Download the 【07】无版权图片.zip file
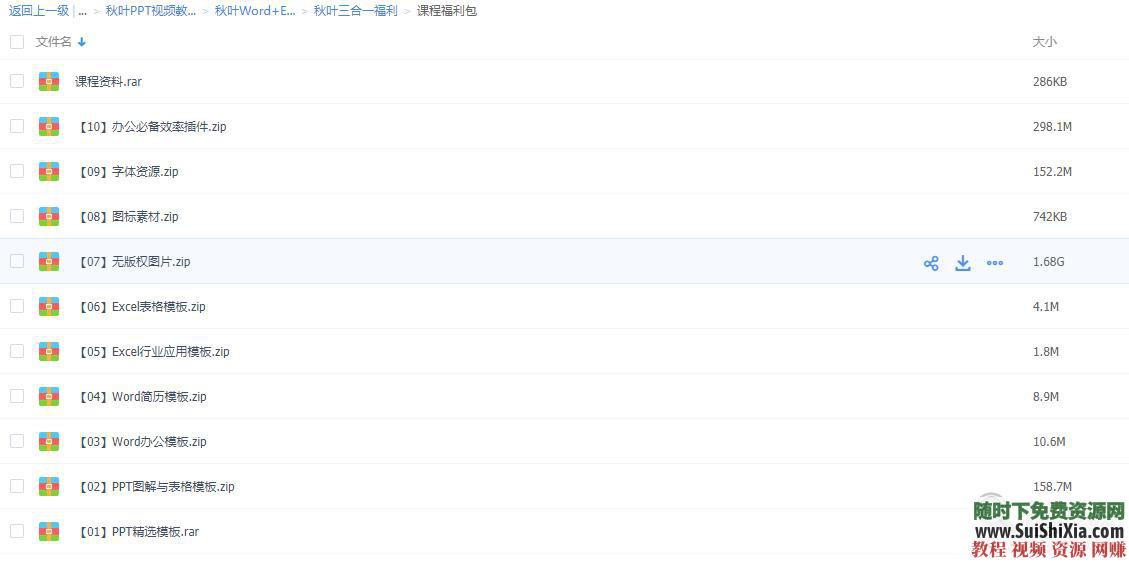 tap(963, 263)
